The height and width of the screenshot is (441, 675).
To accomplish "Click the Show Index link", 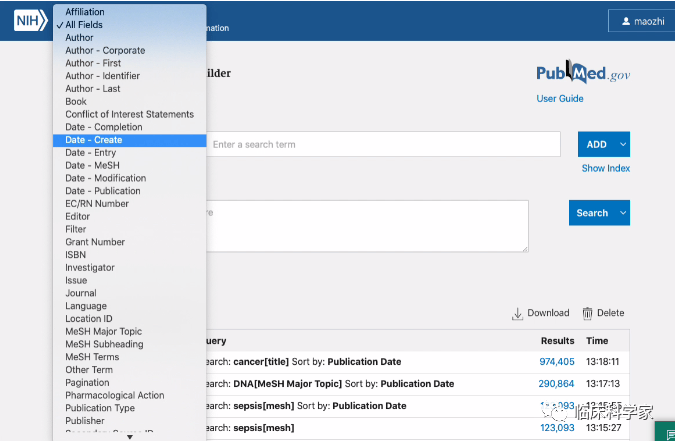I will 606,168.
